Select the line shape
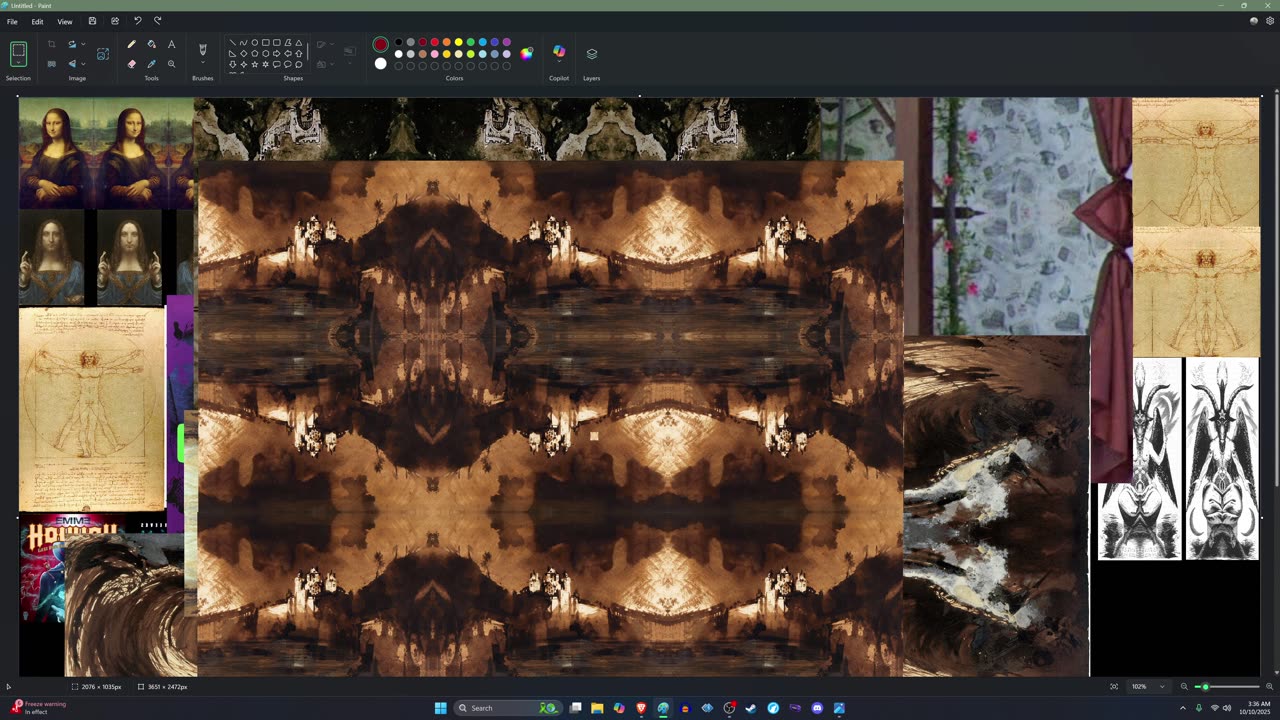This screenshot has width=1280, height=720. (x=233, y=43)
